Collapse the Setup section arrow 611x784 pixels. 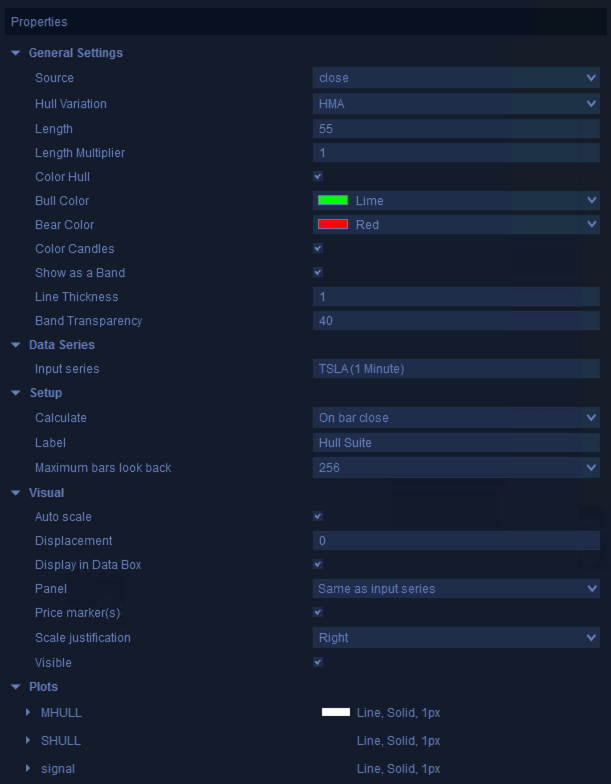16,393
